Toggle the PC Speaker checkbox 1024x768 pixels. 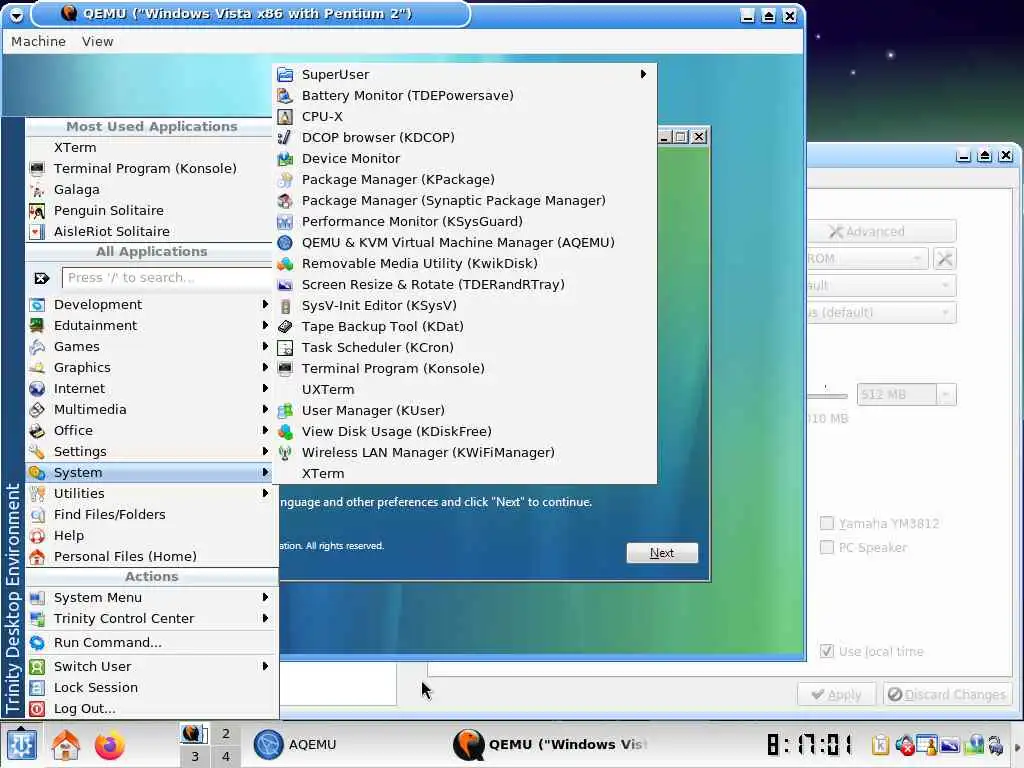[827, 547]
